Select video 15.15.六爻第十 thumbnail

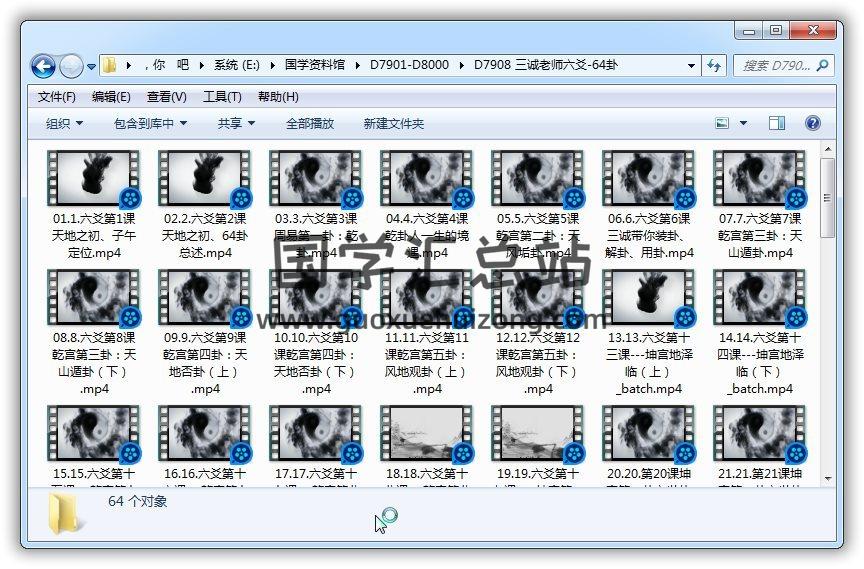[94, 433]
